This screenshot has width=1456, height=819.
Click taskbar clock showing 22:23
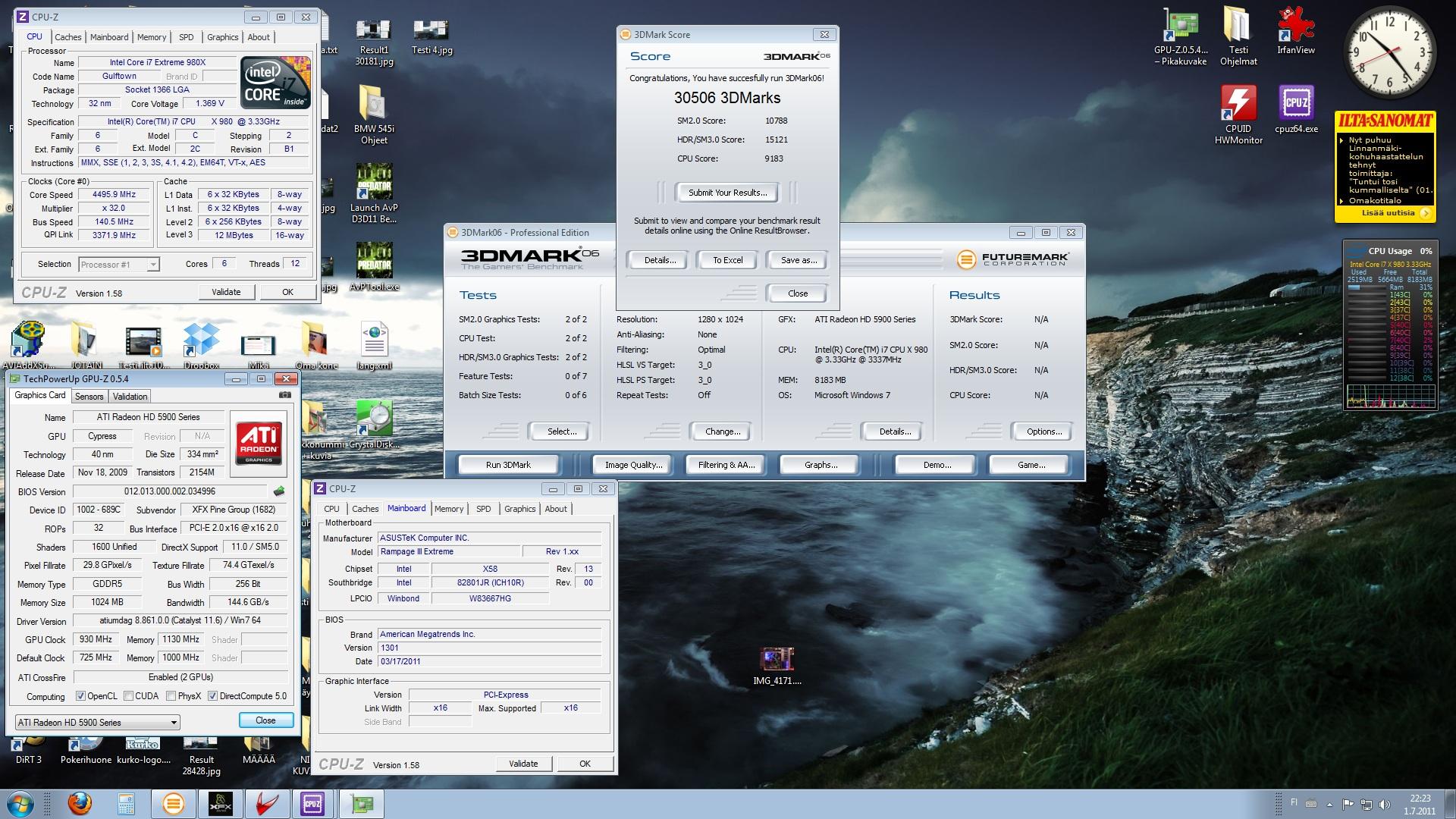pyautogui.click(x=1419, y=805)
